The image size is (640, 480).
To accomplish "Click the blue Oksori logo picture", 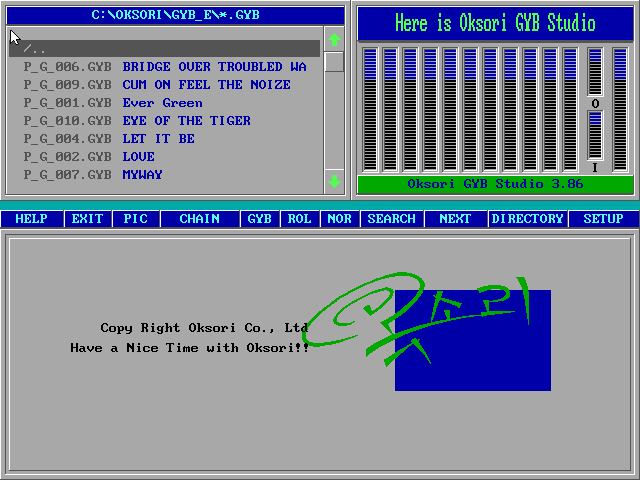I will (473, 340).
